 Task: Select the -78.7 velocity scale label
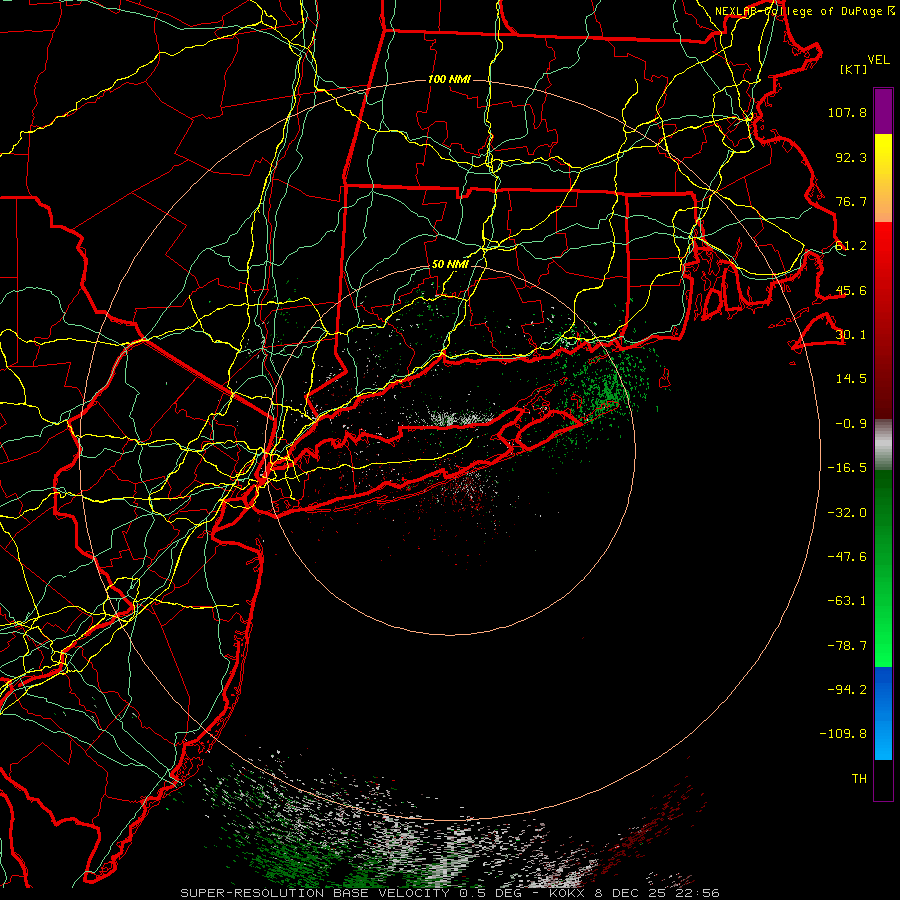coord(847,646)
